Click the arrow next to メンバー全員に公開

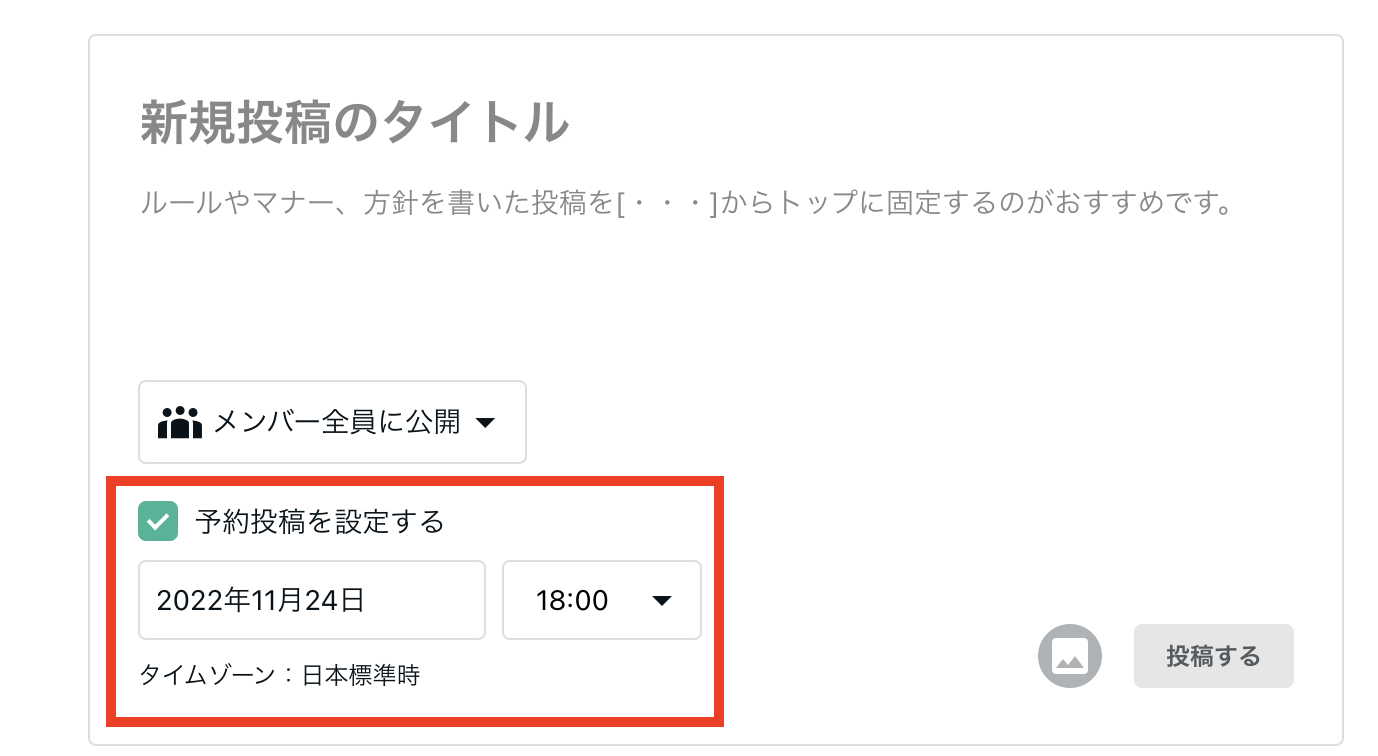(485, 423)
